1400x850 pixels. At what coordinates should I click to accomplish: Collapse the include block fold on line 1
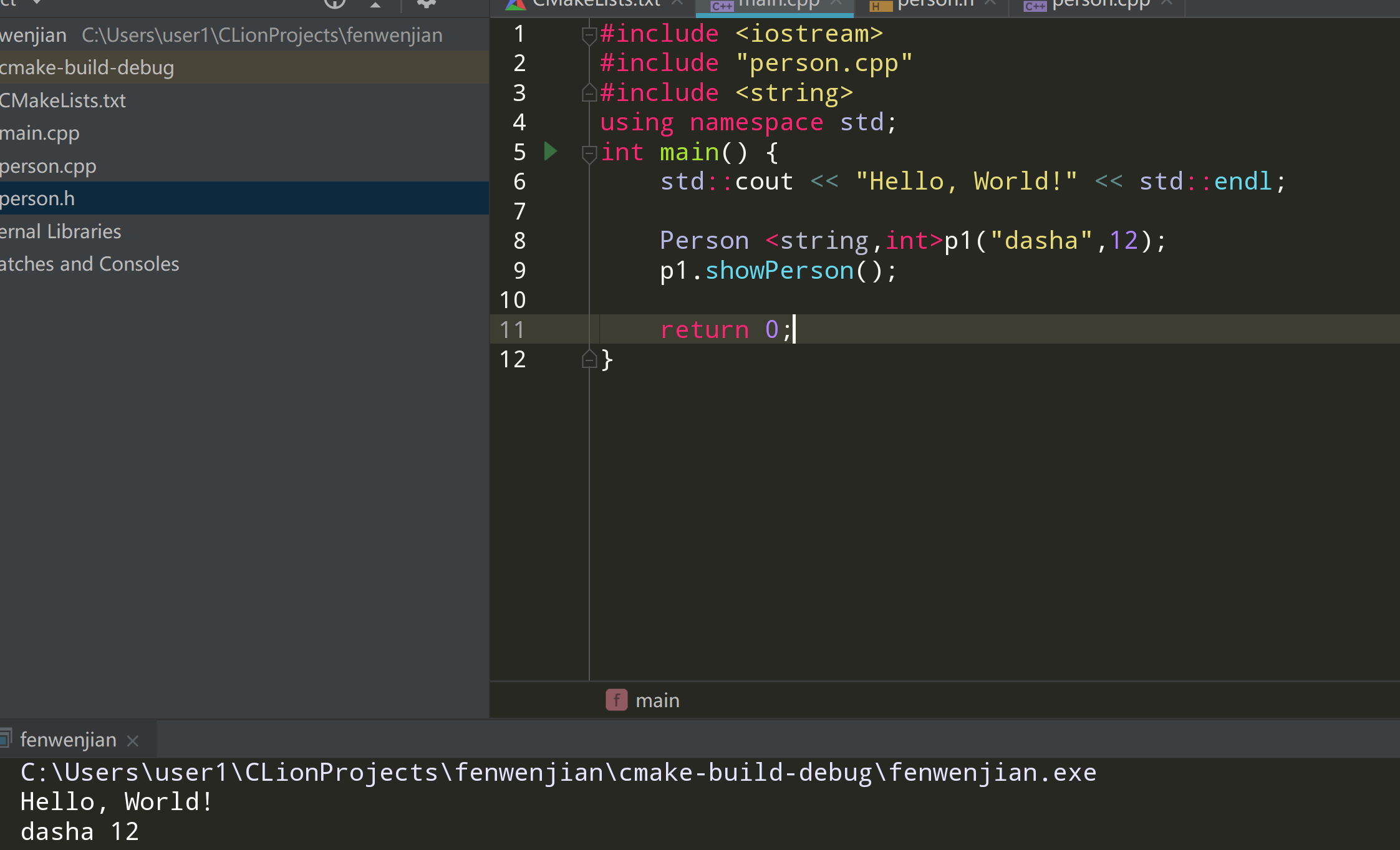click(x=589, y=34)
